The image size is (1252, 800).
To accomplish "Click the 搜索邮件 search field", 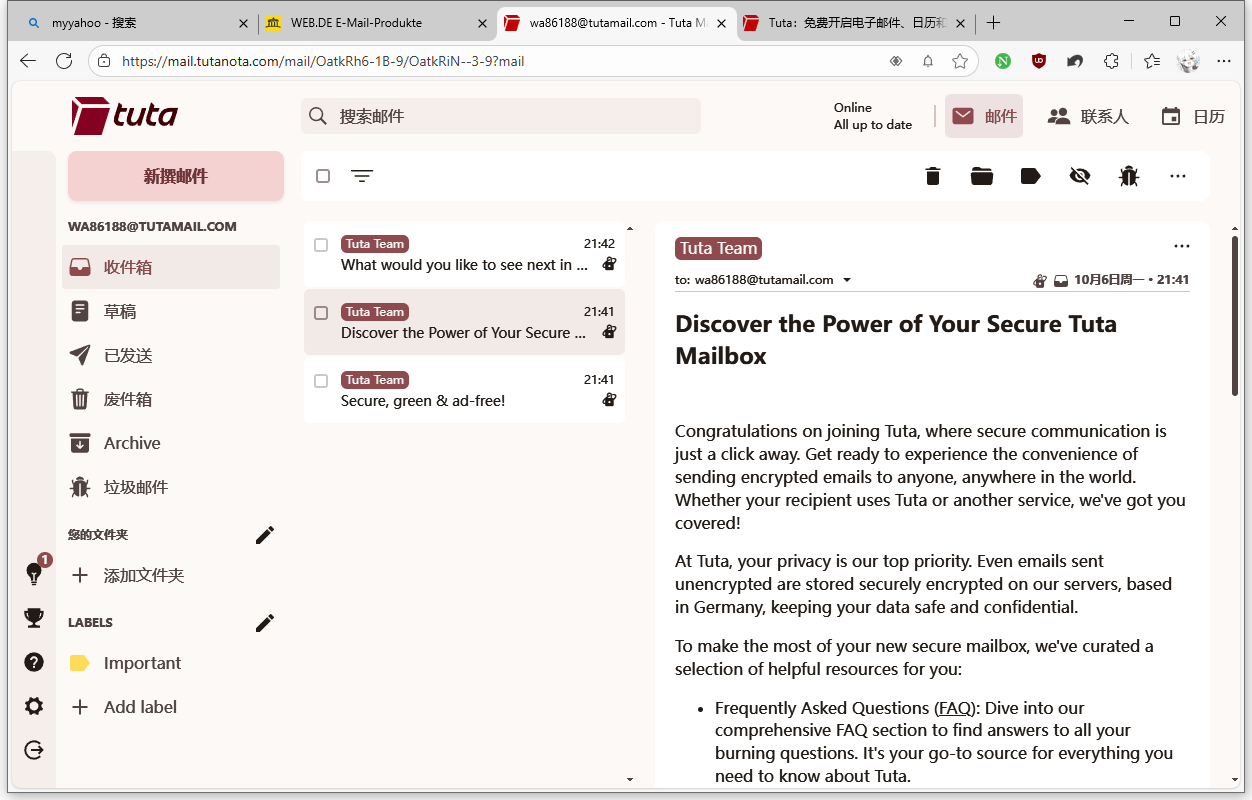I will (x=500, y=116).
